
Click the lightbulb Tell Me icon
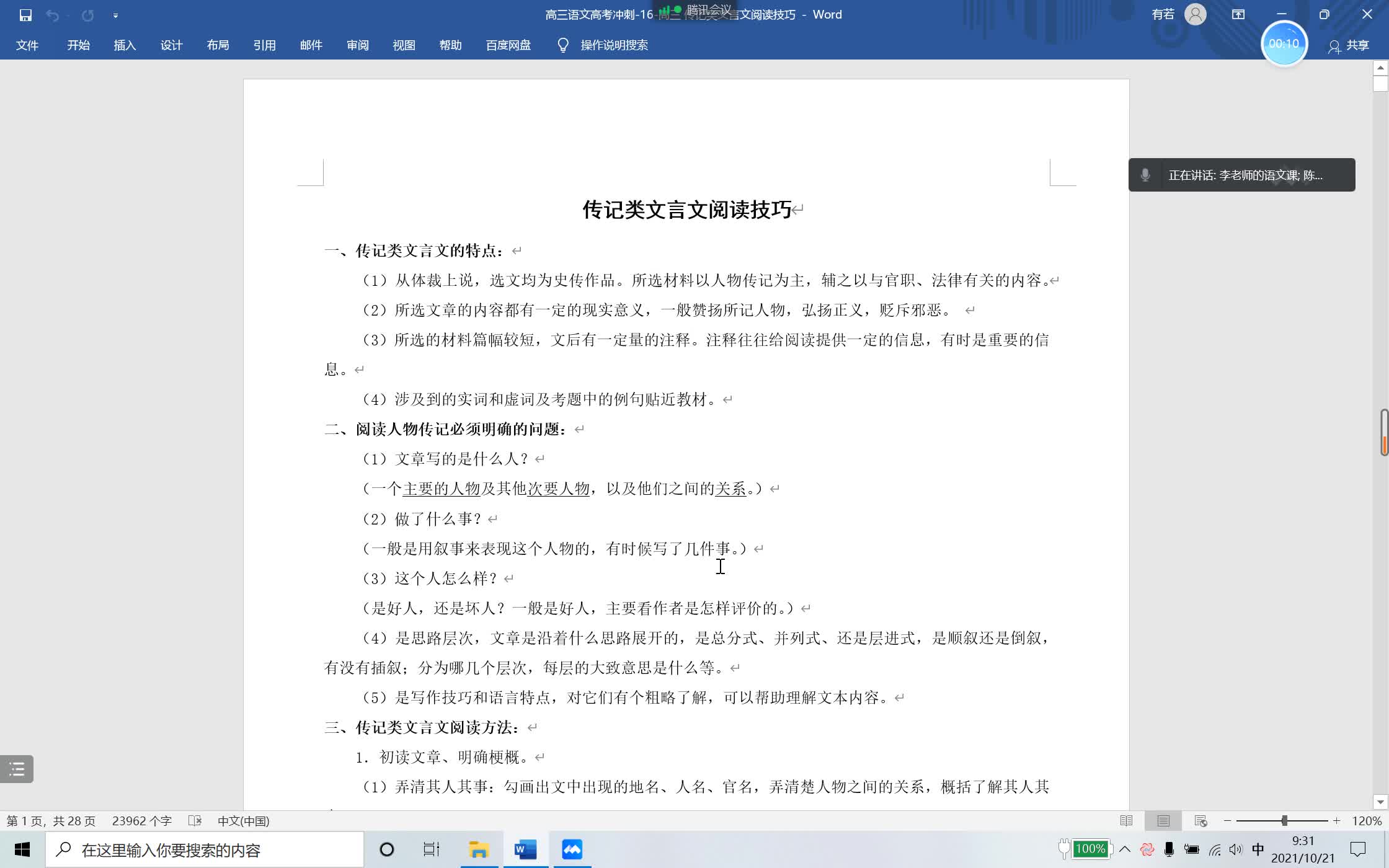563,45
